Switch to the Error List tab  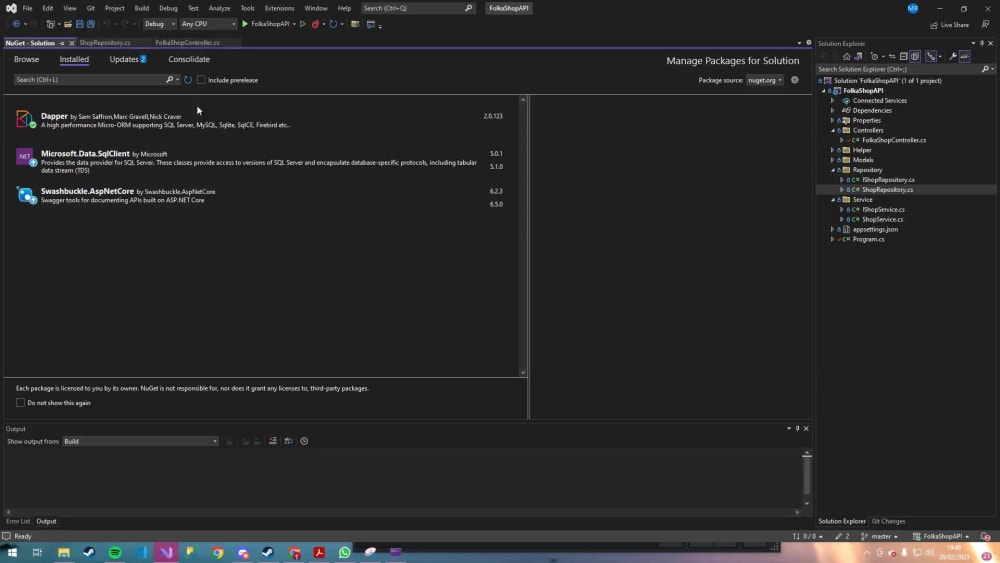click(18, 521)
